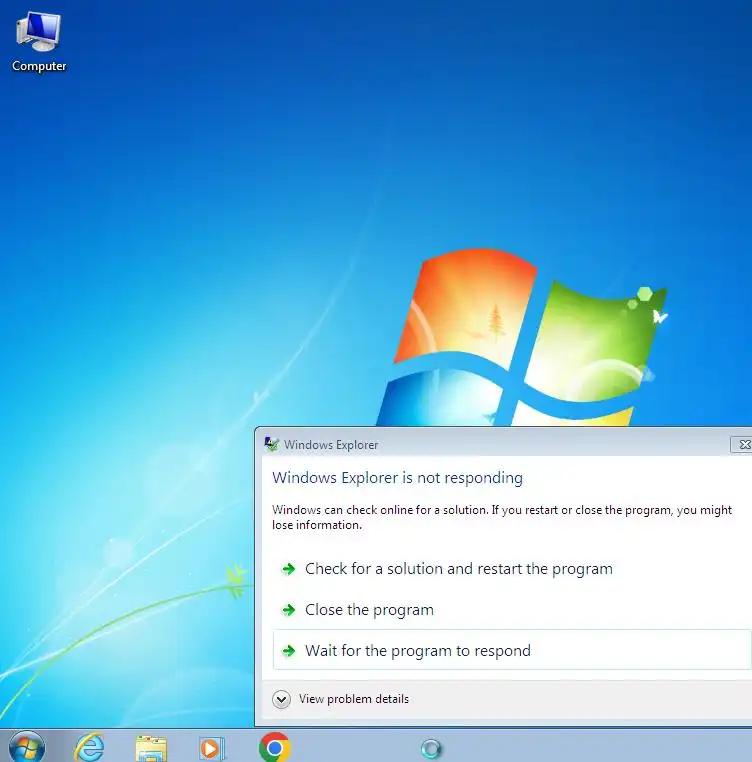Screen dimensions: 752x762
Task: Click the green arrow beside Close the program
Action: 289,609
